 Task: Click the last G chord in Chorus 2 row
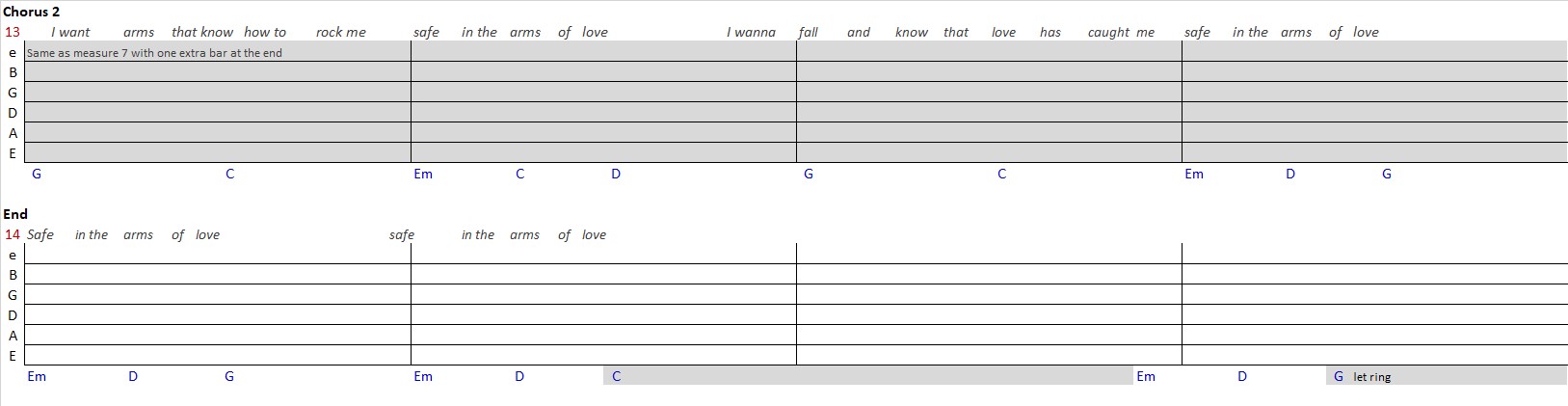pos(1387,174)
